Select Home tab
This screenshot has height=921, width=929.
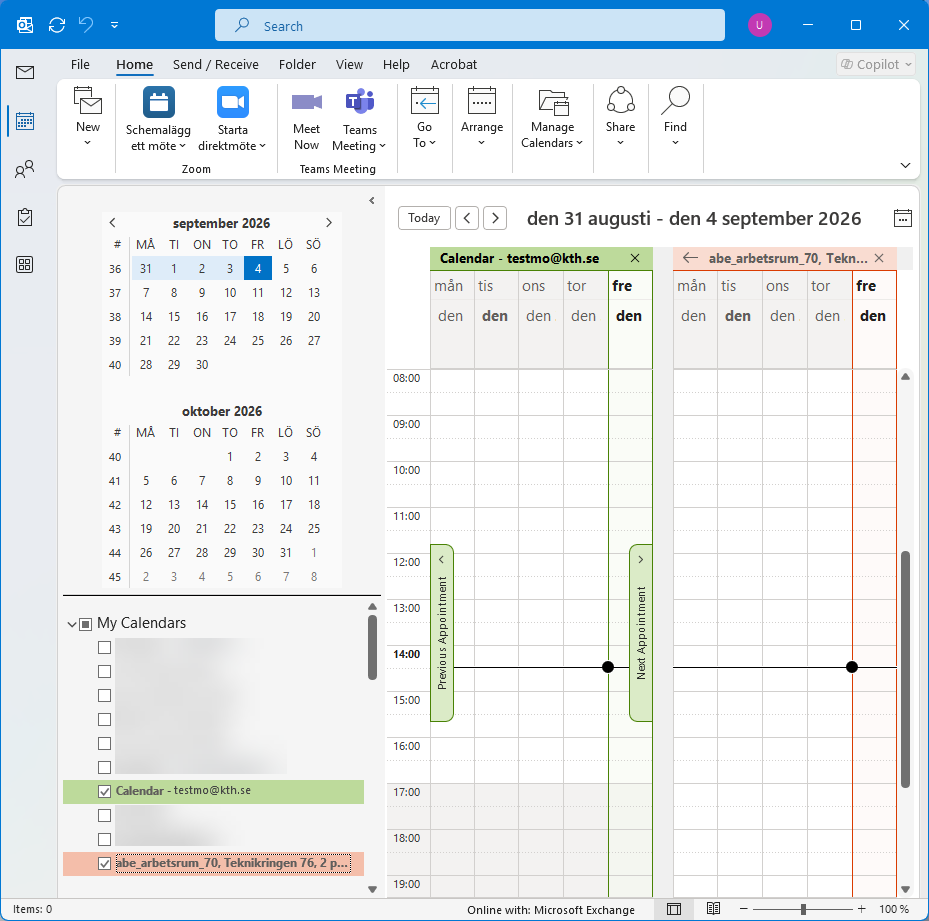134,64
